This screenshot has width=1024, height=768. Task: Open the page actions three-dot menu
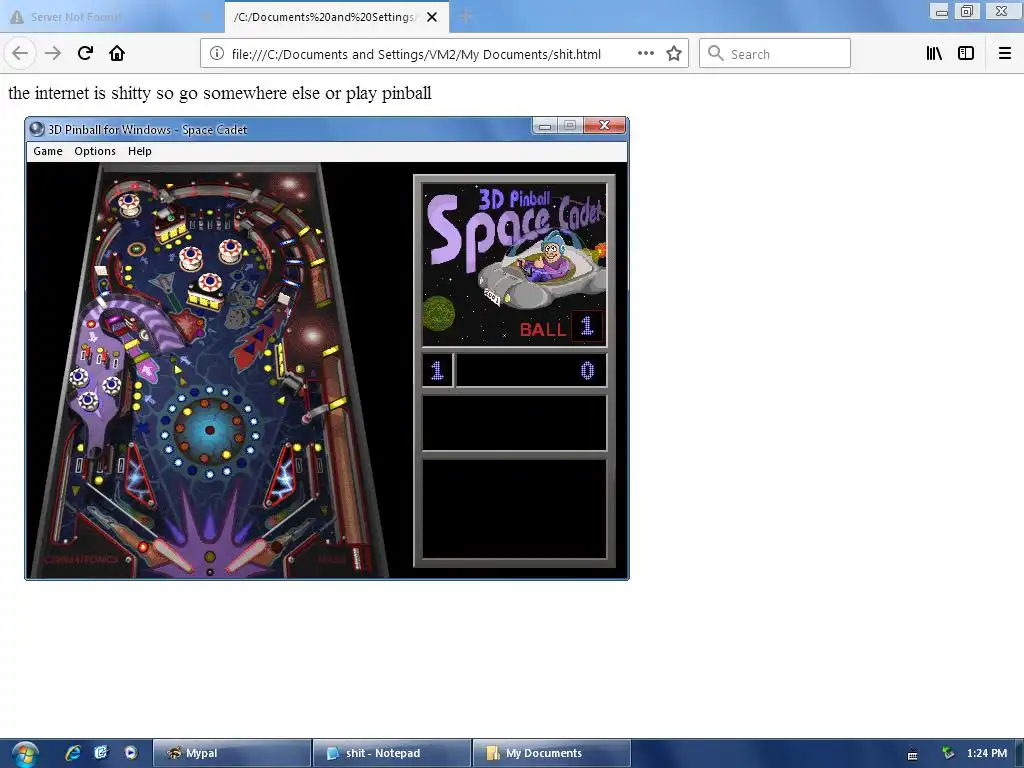point(645,54)
